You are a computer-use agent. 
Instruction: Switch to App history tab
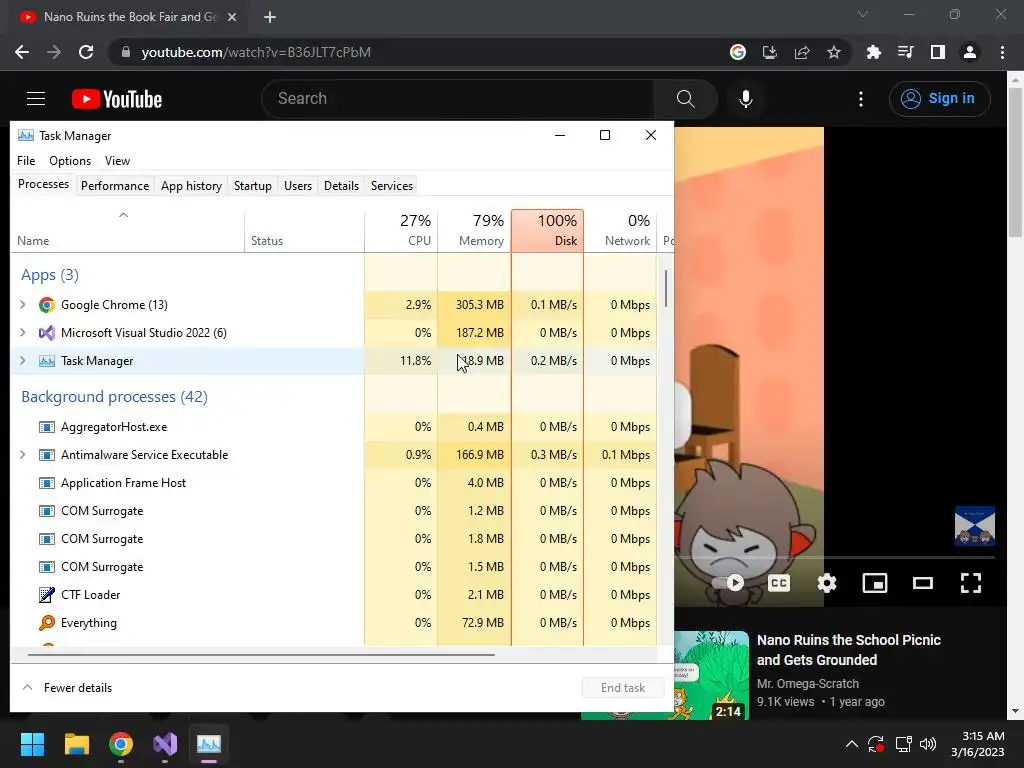(x=191, y=186)
